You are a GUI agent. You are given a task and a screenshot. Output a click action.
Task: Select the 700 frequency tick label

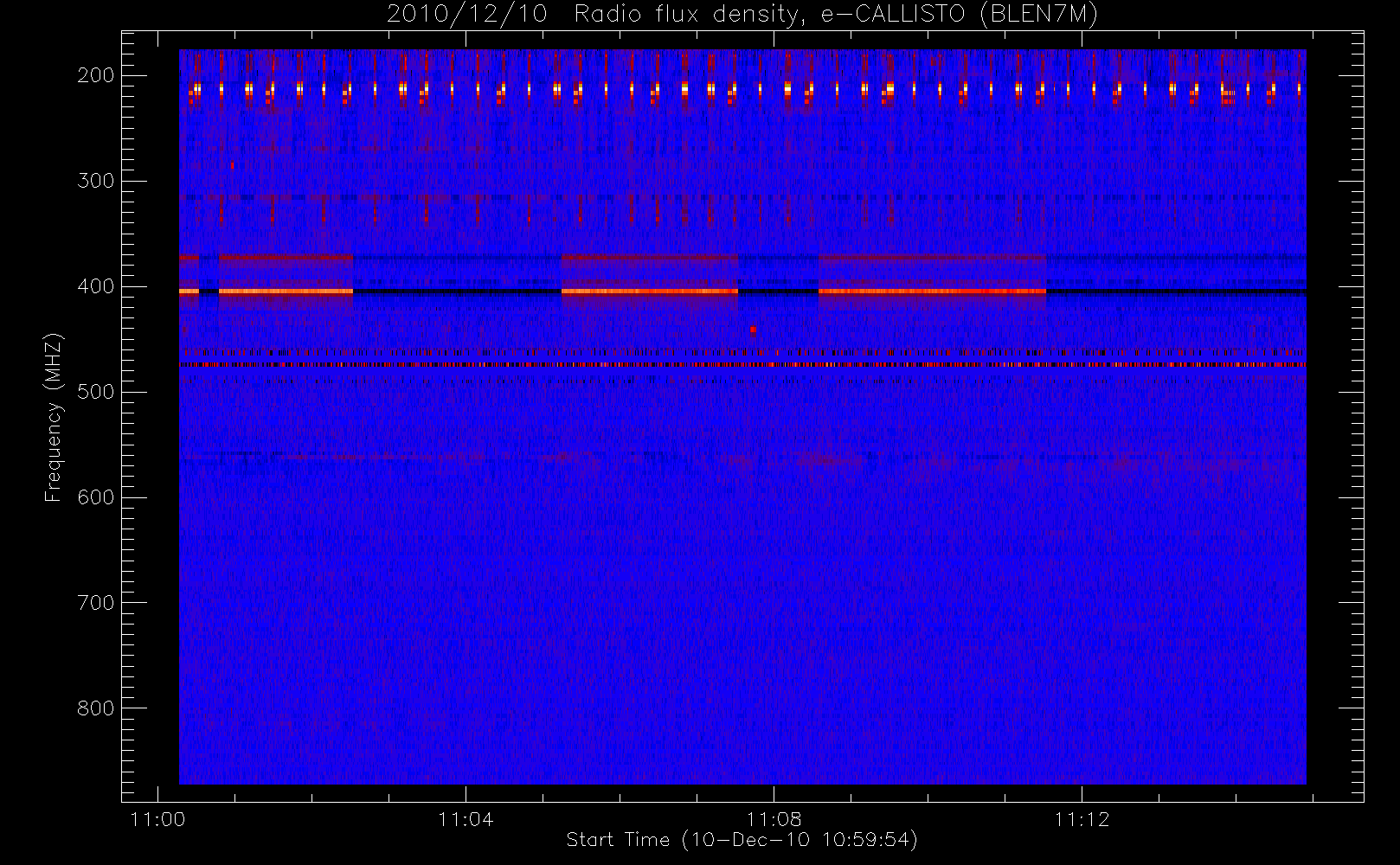tap(95, 603)
